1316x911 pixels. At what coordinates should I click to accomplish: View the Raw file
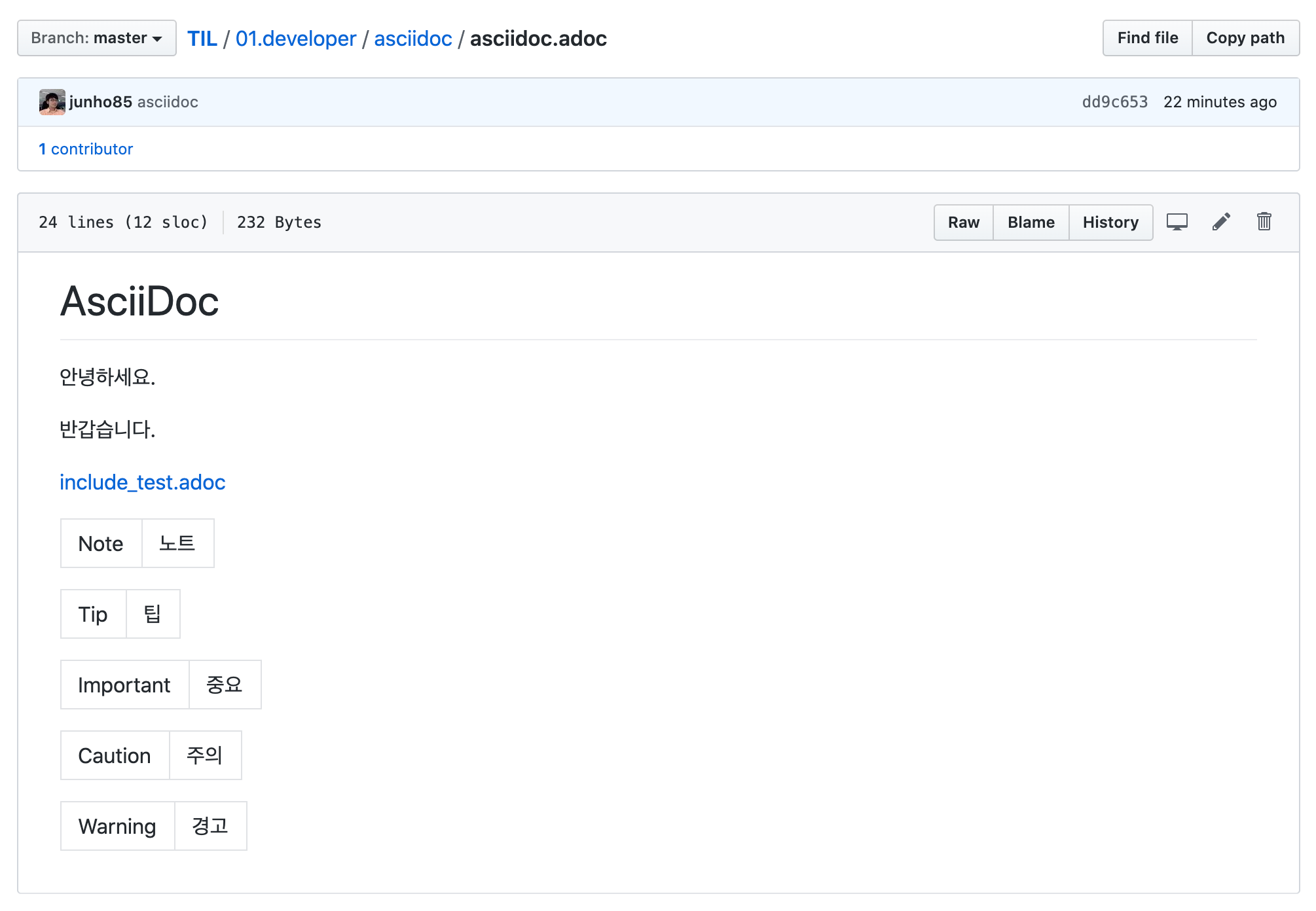click(963, 223)
